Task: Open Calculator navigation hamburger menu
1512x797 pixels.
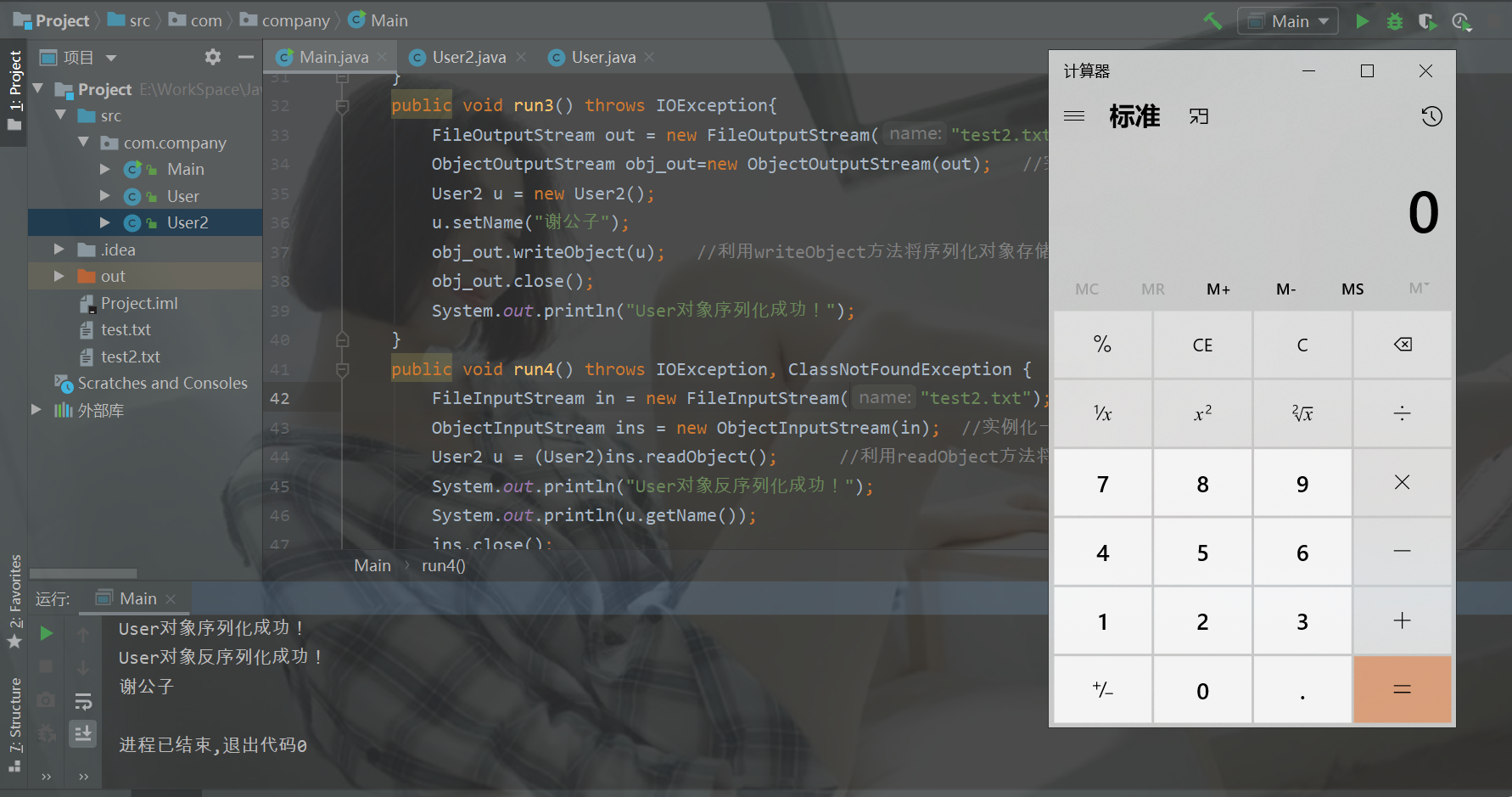Action: [x=1074, y=116]
